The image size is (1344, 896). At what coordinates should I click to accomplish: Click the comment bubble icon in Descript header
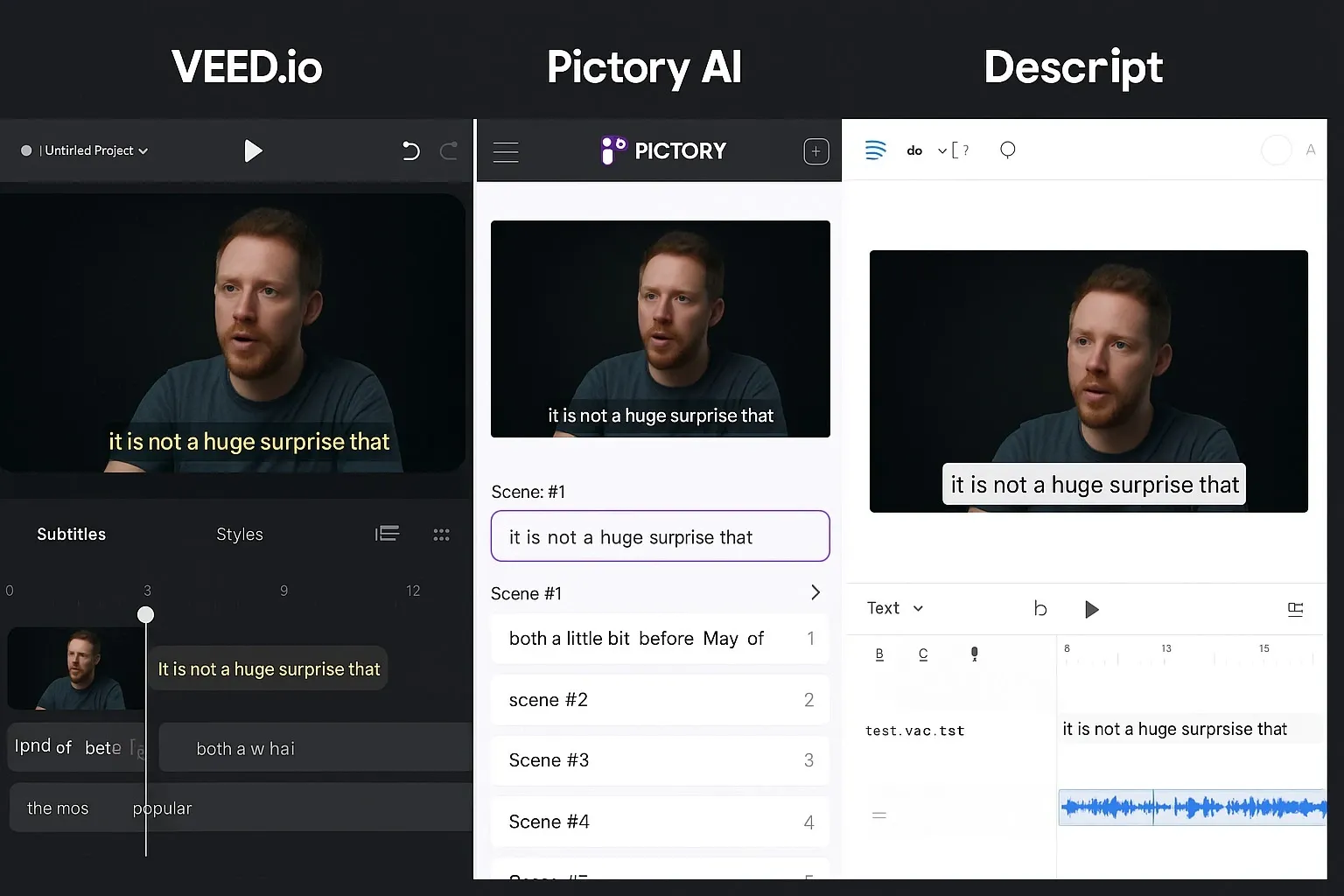(x=1007, y=150)
